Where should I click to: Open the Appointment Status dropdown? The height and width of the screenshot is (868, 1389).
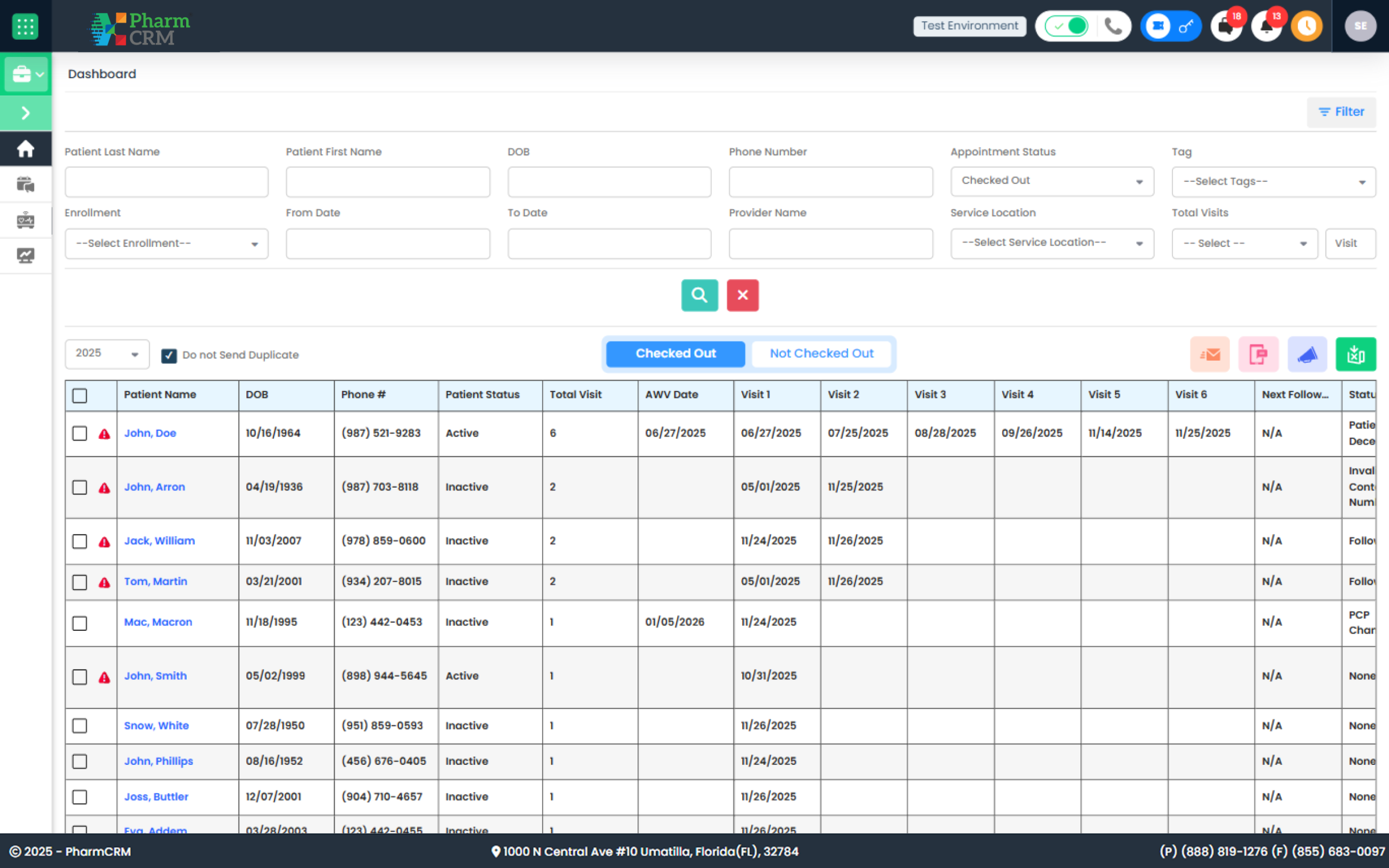pos(1052,181)
